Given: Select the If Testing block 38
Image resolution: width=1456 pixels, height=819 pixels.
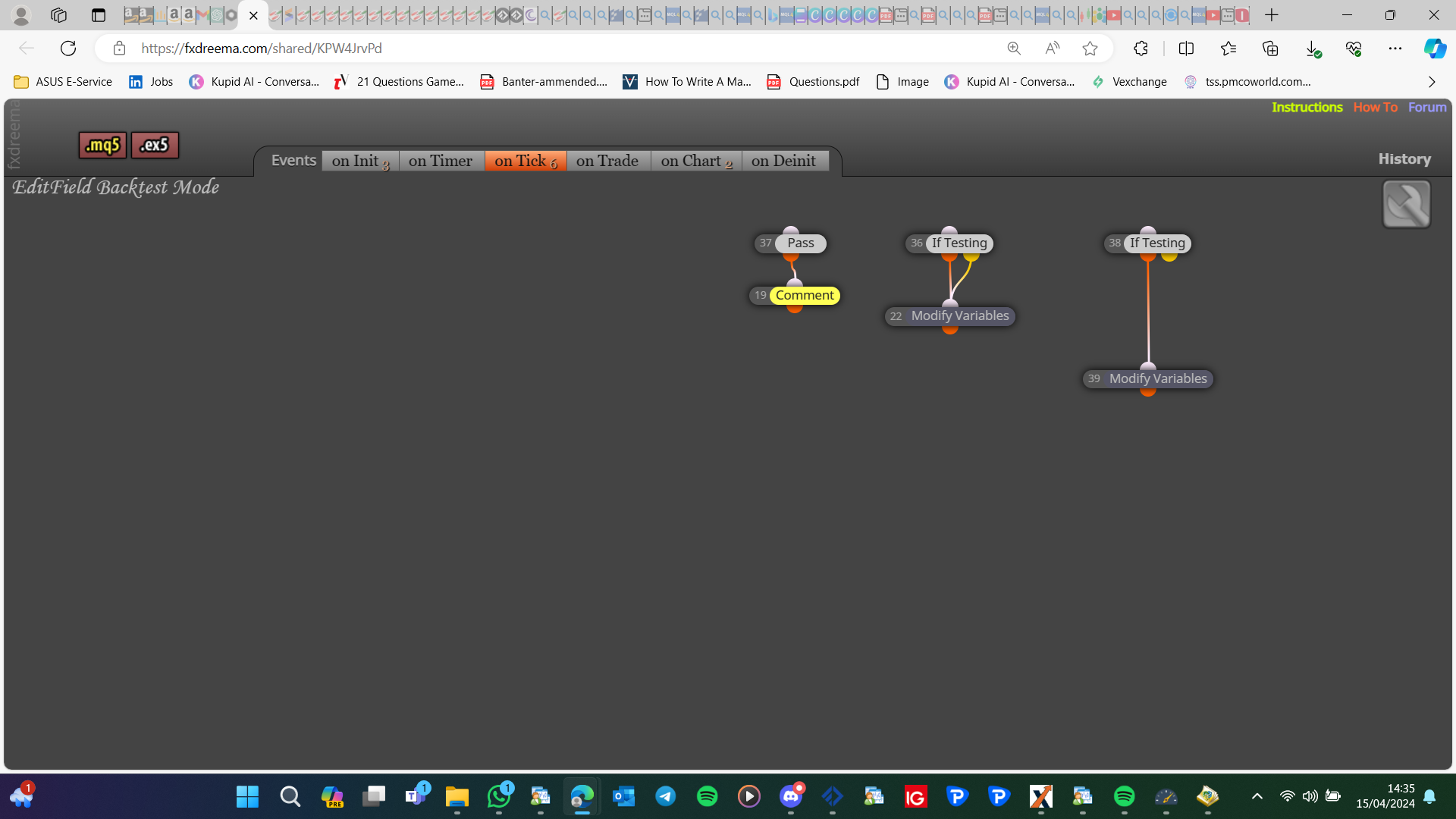Looking at the screenshot, I should pos(1147,243).
